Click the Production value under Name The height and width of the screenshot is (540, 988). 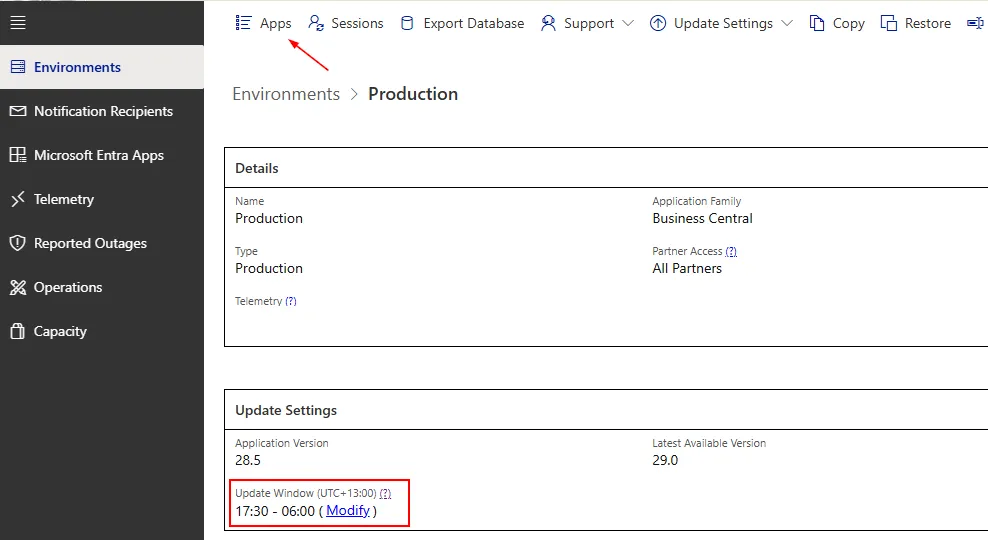pyautogui.click(x=269, y=219)
